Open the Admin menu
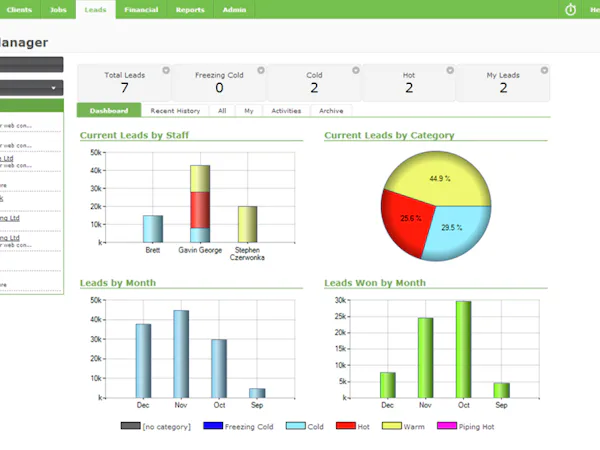This screenshot has width=600, height=450. coord(234,10)
